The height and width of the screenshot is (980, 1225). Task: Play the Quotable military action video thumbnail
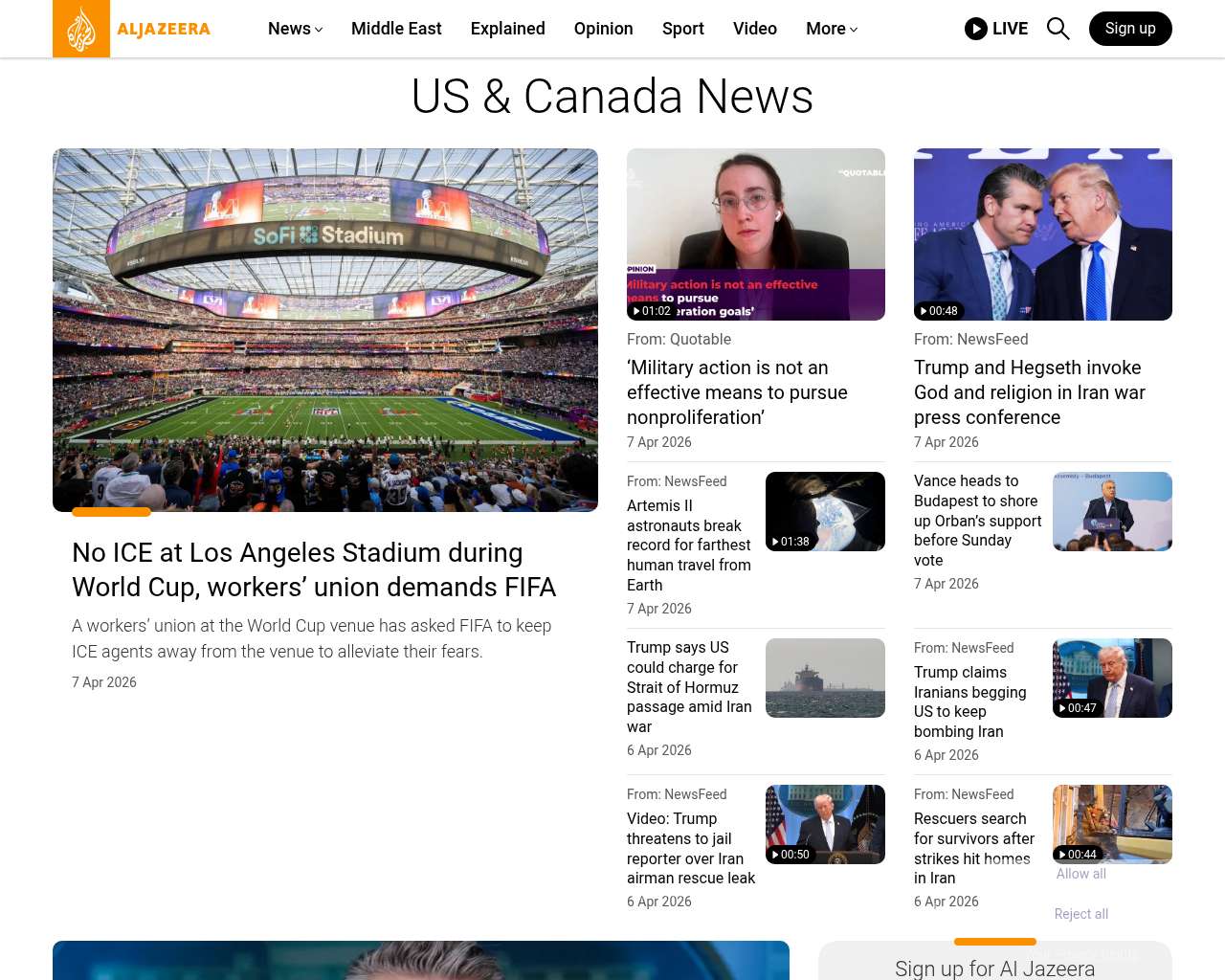(x=756, y=234)
